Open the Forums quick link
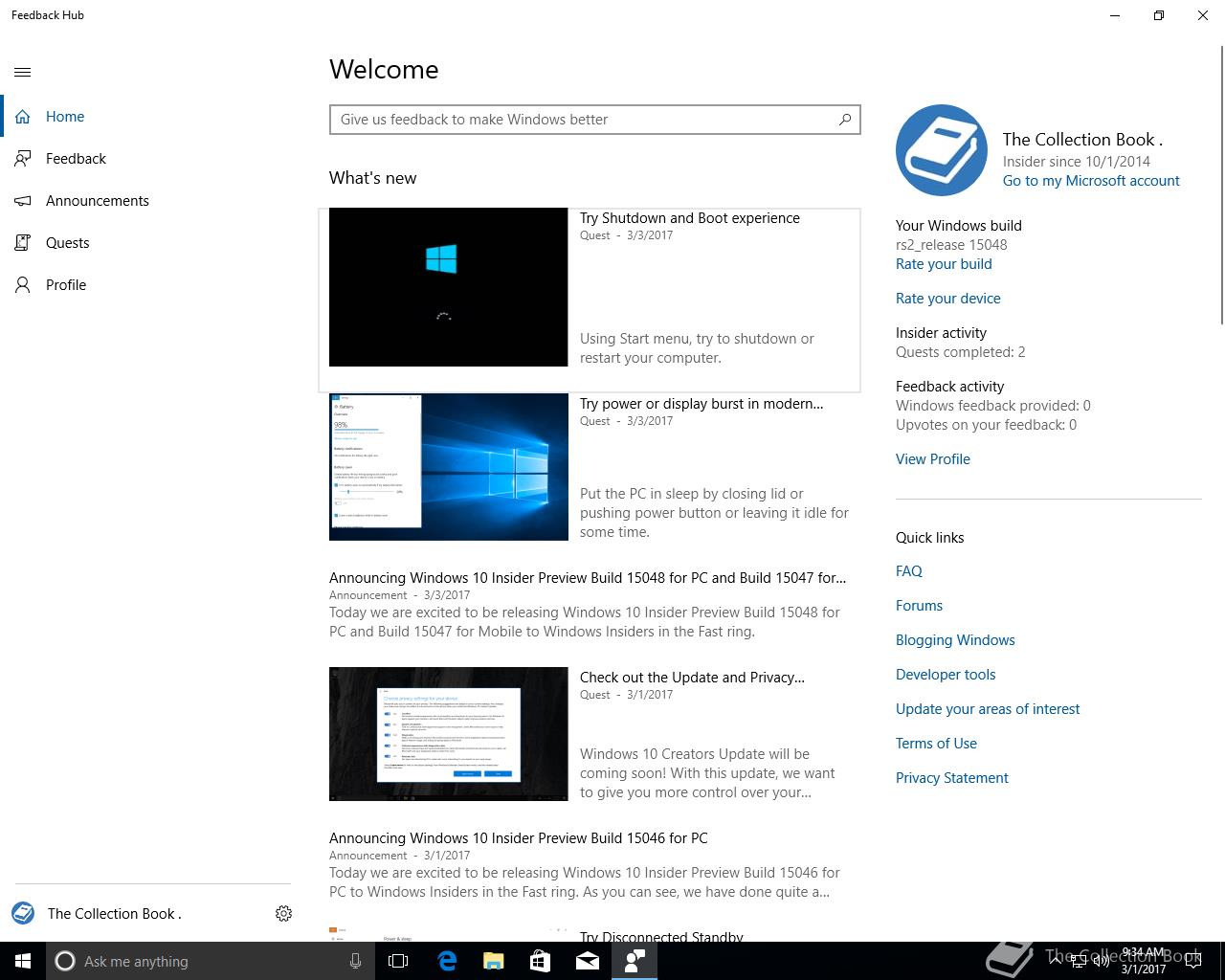 pos(919,606)
